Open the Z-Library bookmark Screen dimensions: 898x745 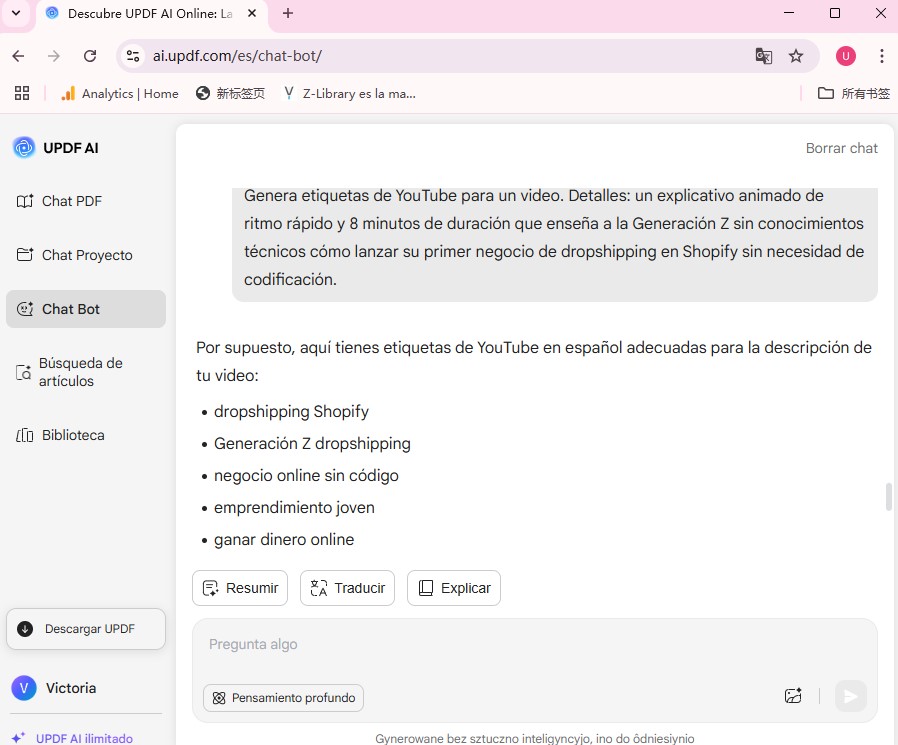coord(350,93)
